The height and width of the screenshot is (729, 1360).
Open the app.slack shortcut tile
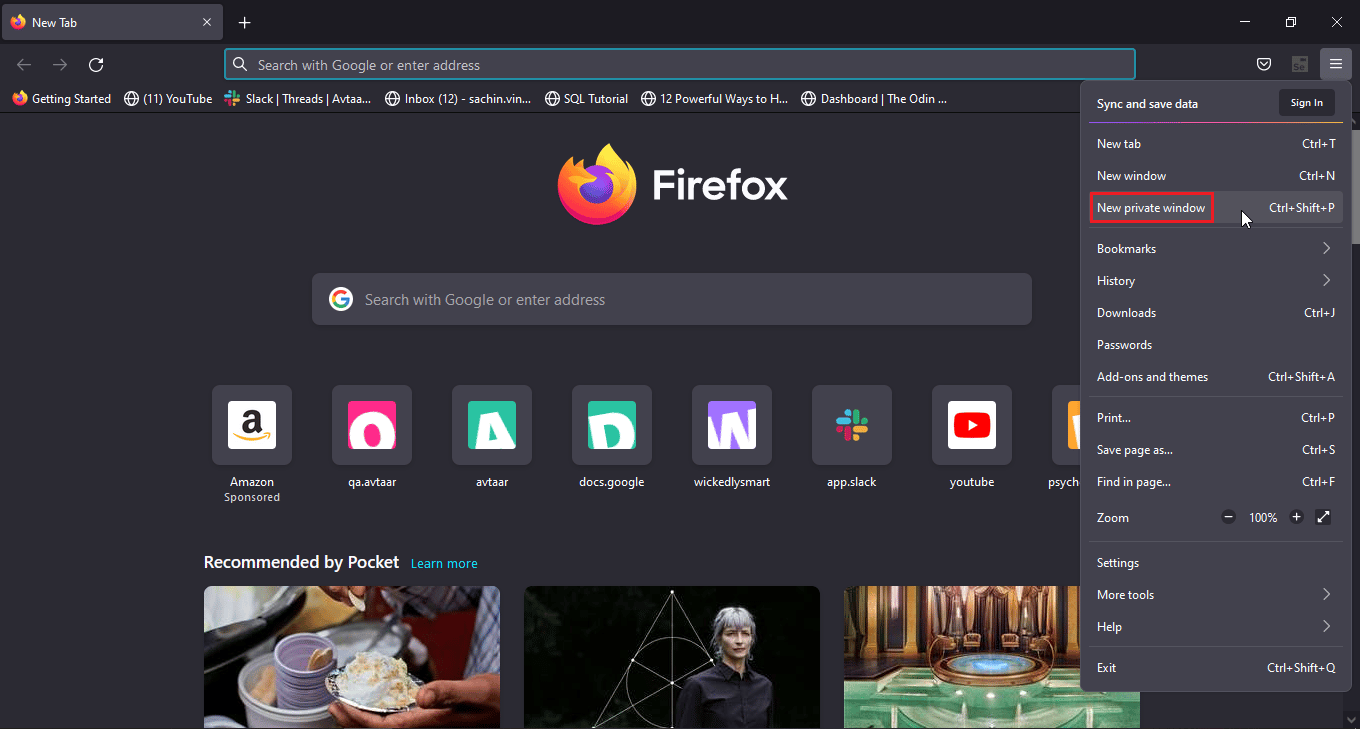tap(851, 426)
